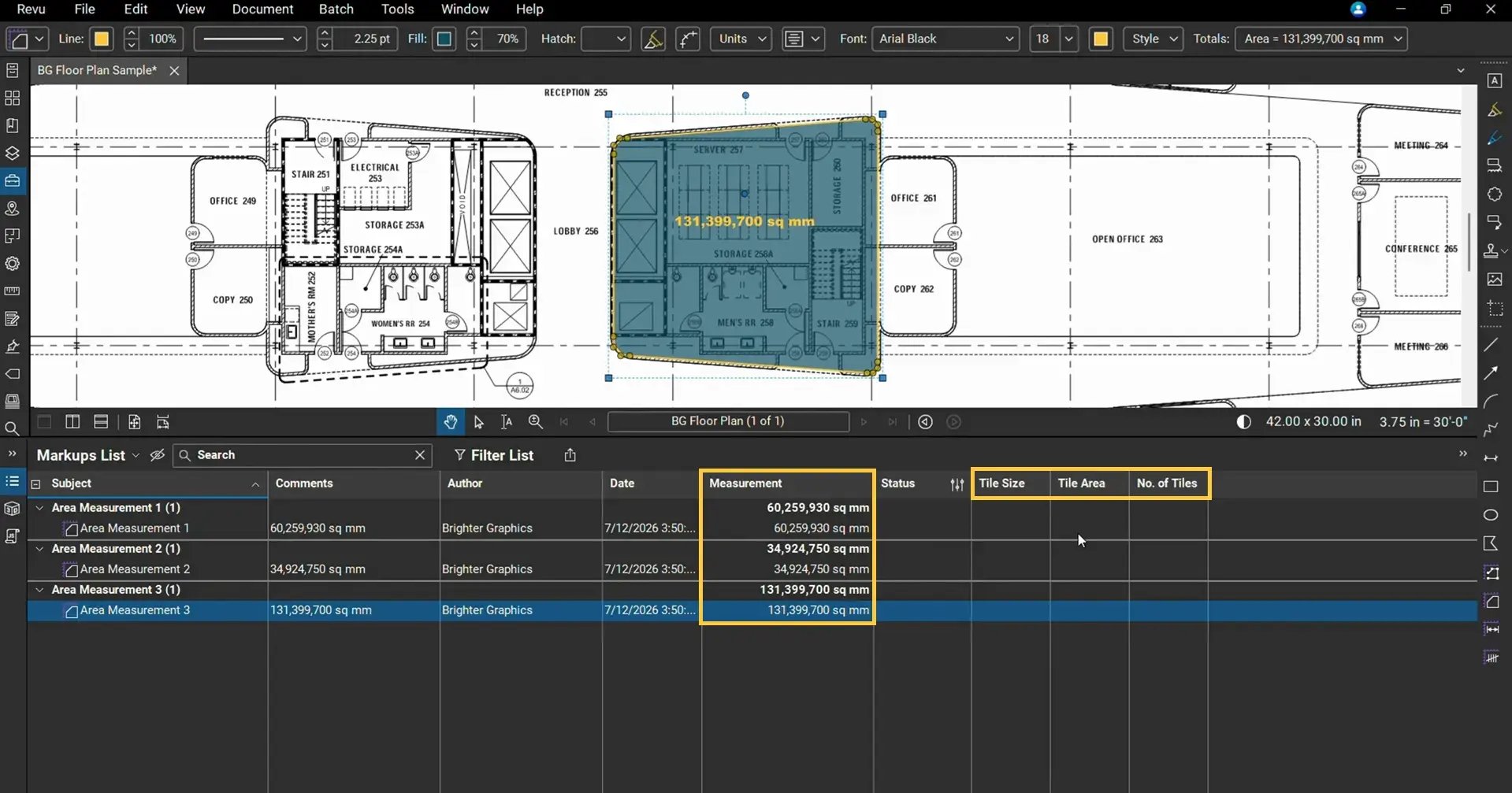
Task: Select the Stamp tool
Action: [x=1492, y=251]
